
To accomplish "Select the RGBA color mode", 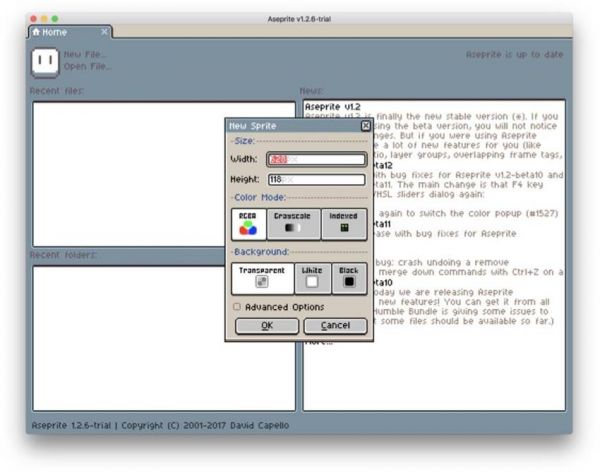I will pos(247,223).
